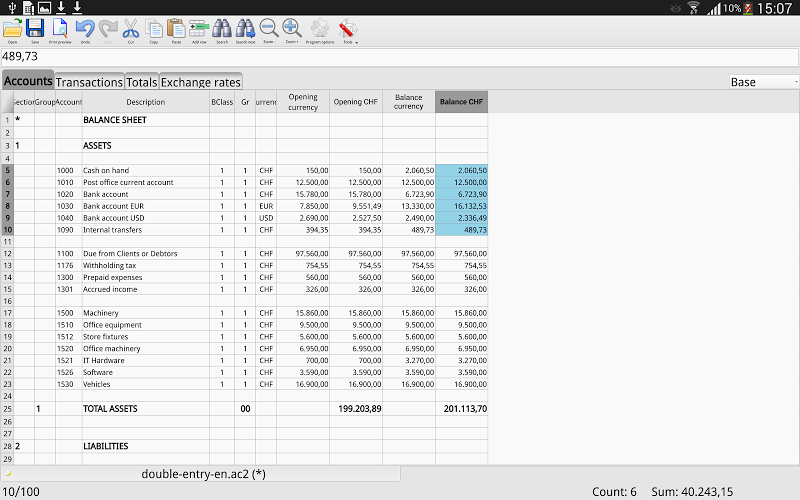Zoom in with the magnifier plus
Image resolution: width=800 pixels, height=500 pixels.
[x=292, y=31]
